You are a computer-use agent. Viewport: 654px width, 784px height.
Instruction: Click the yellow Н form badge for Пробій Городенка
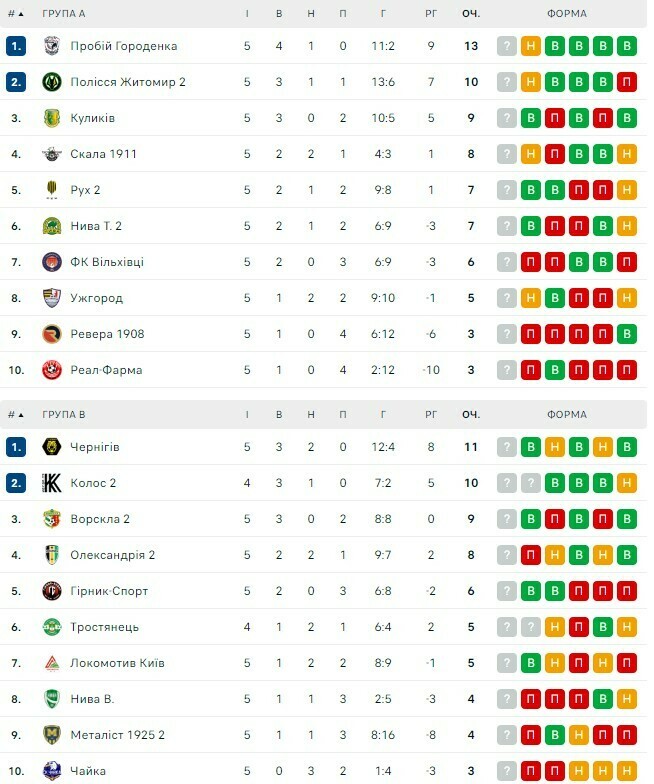(531, 46)
